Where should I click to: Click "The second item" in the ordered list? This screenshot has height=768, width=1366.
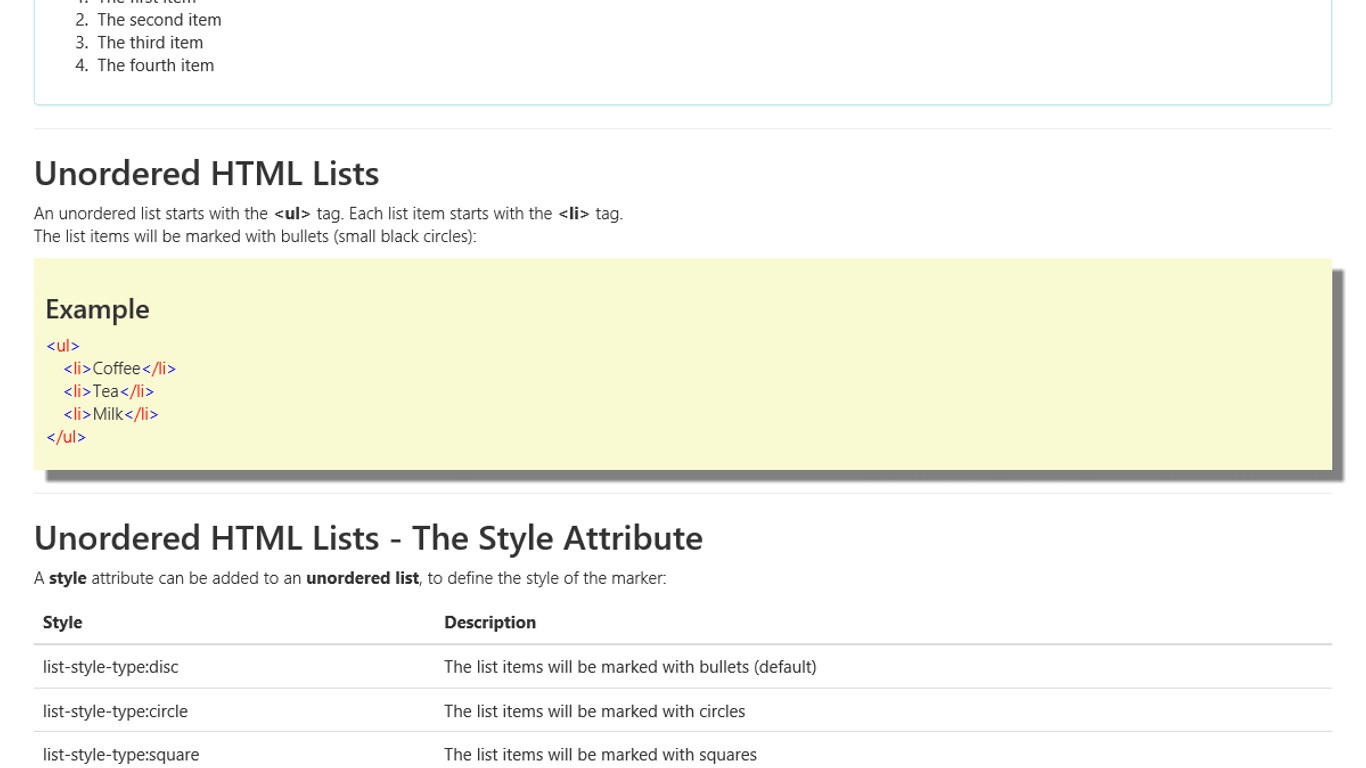click(x=159, y=20)
